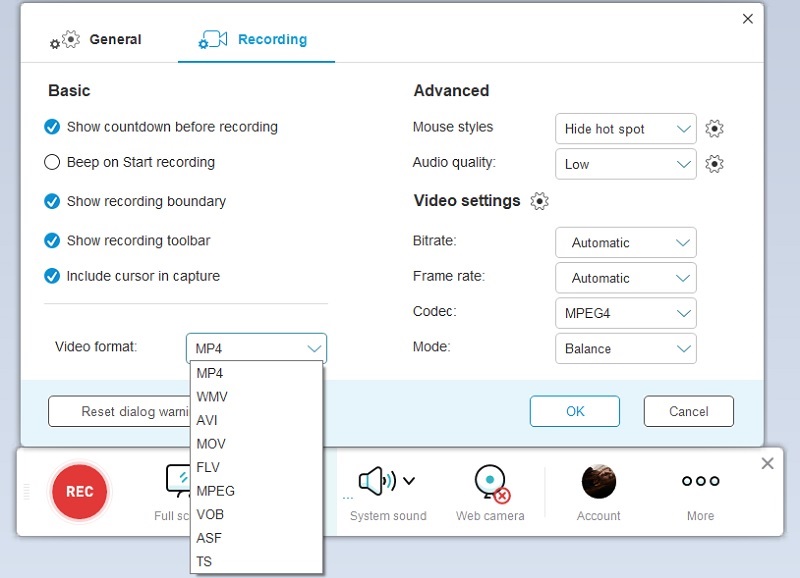This screenshot has height=578, width=800.
Task: Click the System sound speaker icon
Action: pyautogui.click(x=377, y=481)
